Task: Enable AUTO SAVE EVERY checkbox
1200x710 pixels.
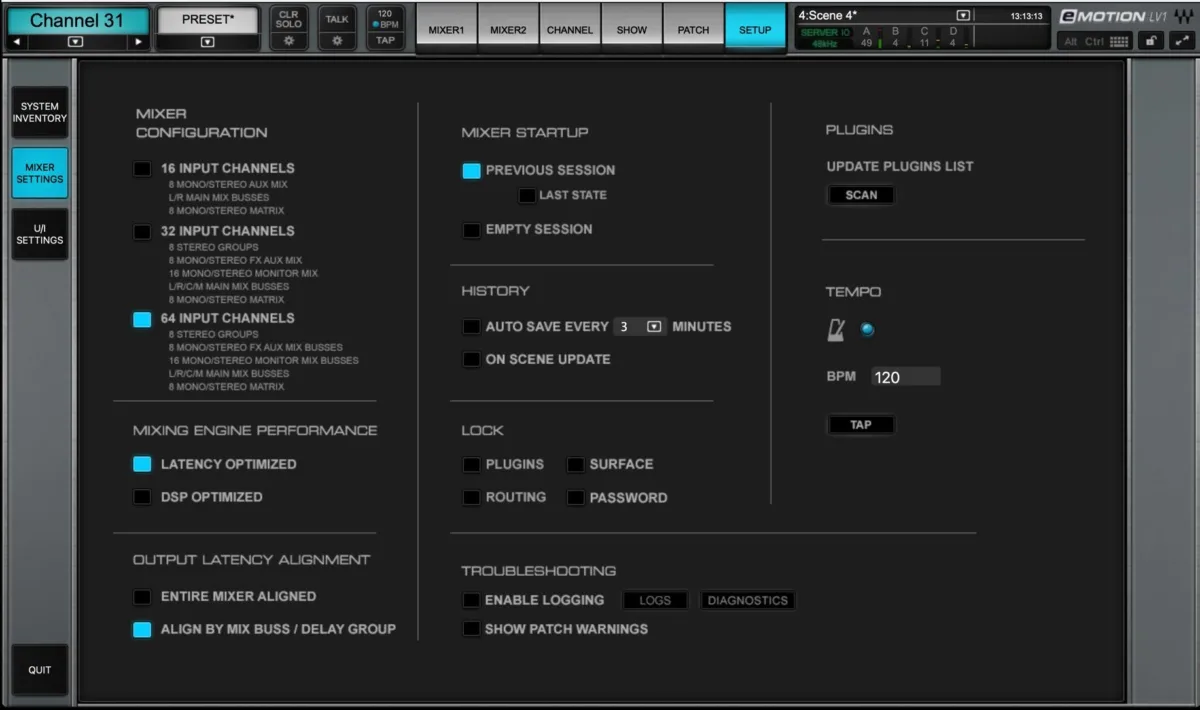Action: click(471, 327)
